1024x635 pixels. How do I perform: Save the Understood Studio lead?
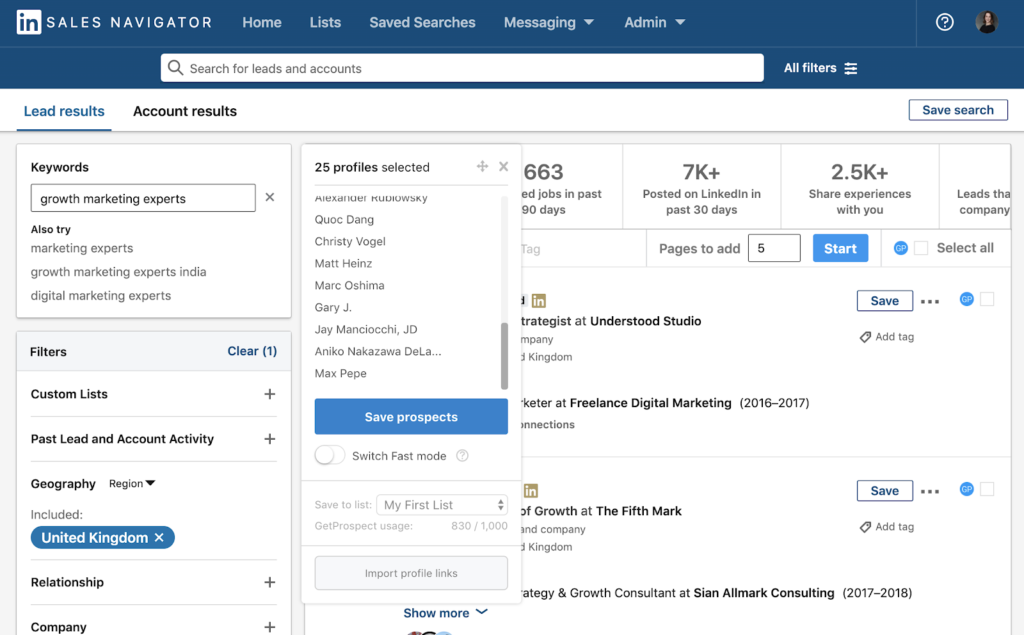(x=885, y=301)
